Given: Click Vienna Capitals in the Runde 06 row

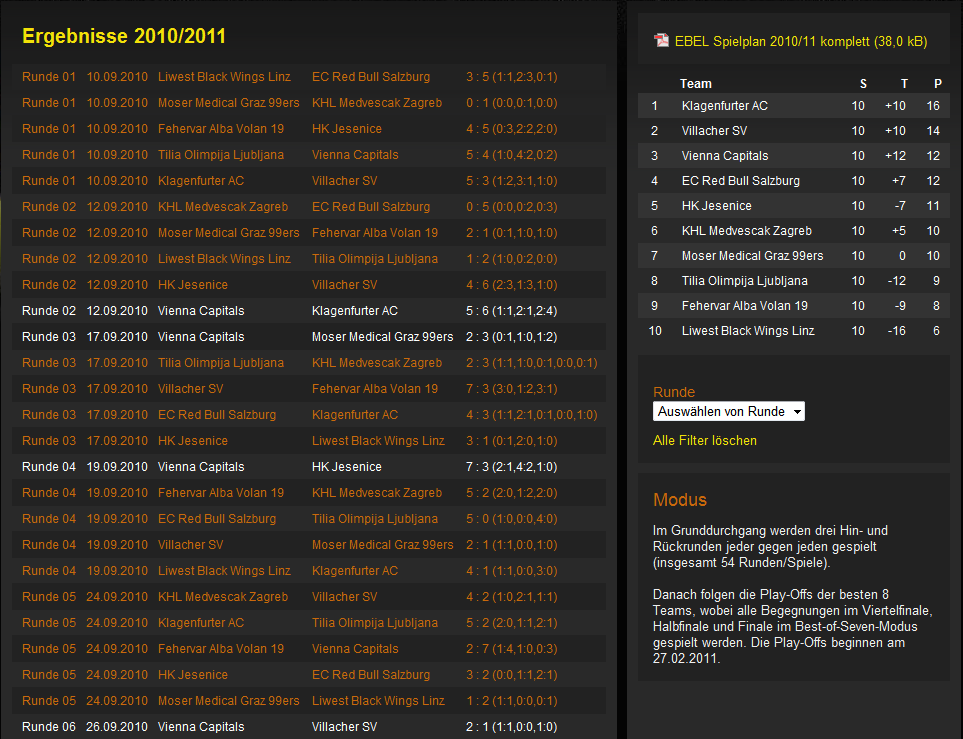Looking at the screenshot, I should click(201, 727).
